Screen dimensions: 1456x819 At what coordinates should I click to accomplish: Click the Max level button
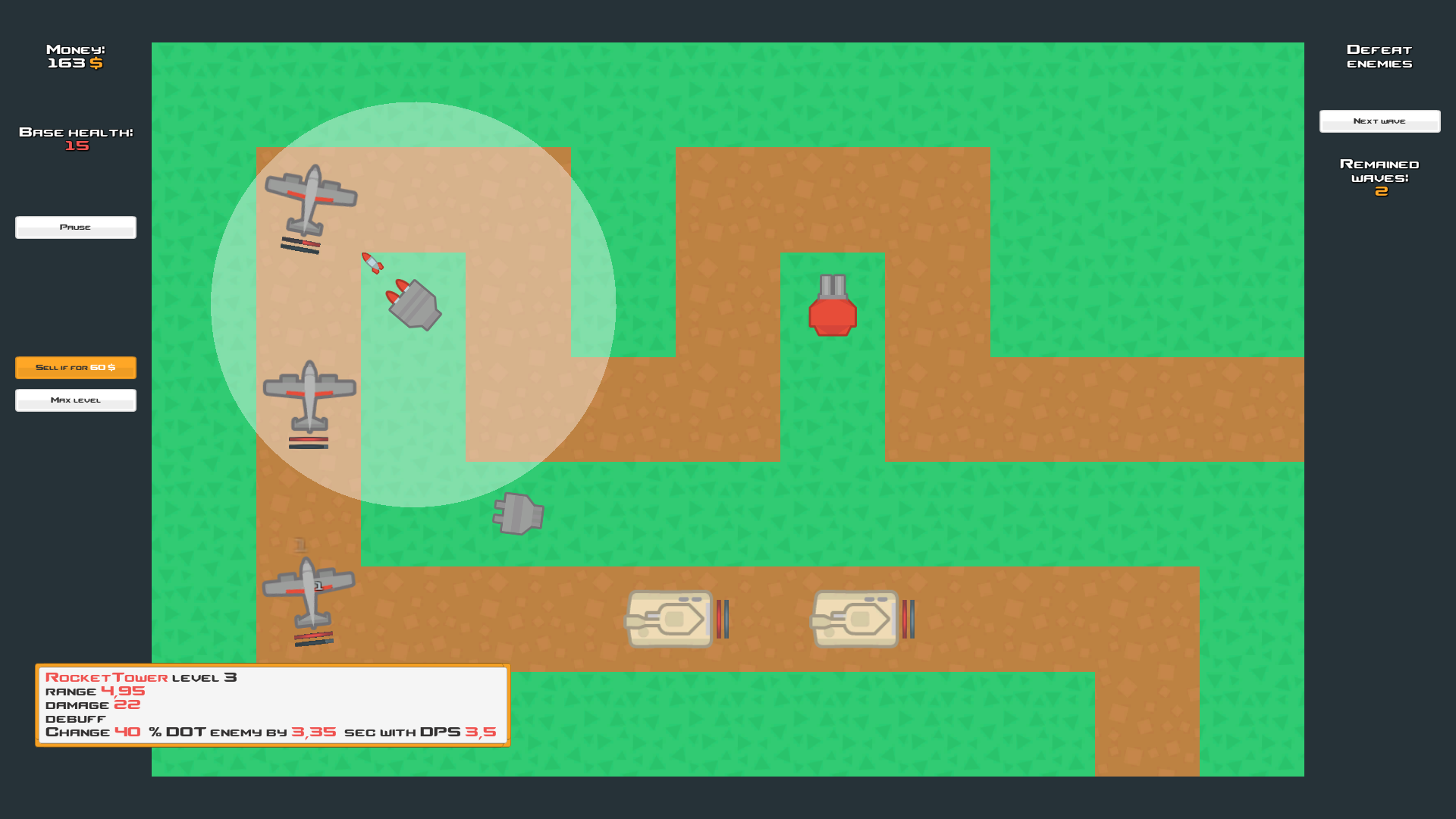[75, 400]
